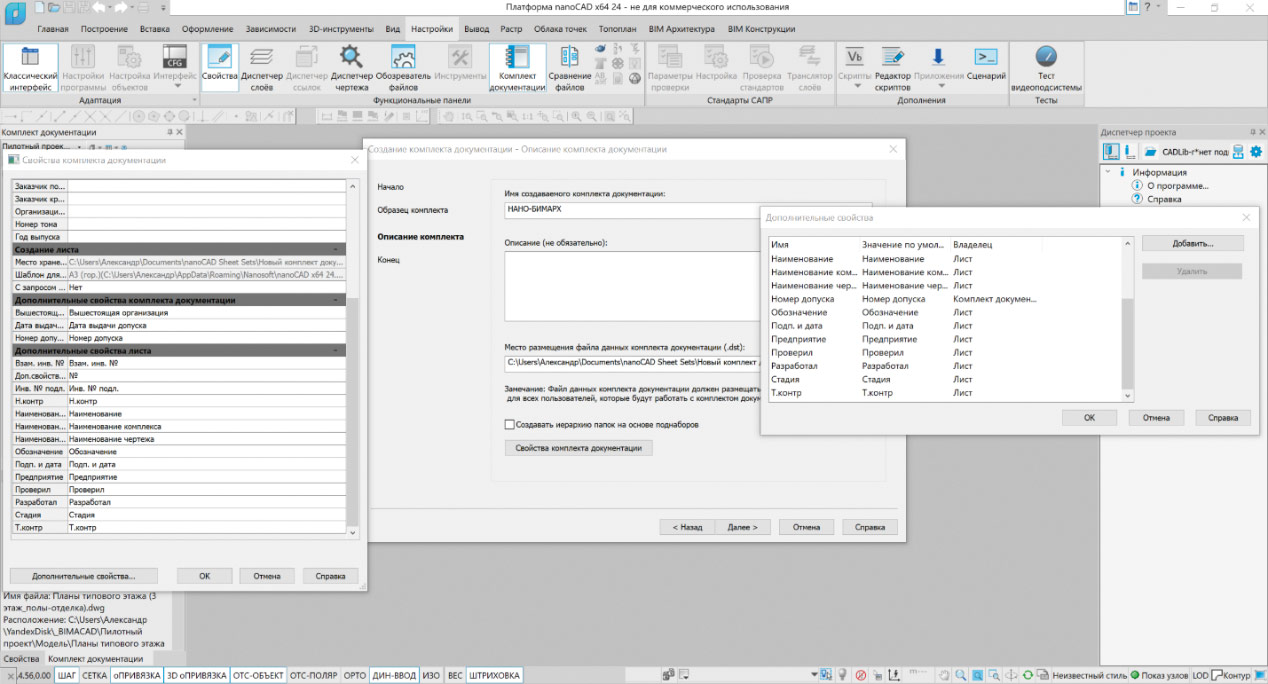Toggle ШАГ snap mode in status bar

68,676
